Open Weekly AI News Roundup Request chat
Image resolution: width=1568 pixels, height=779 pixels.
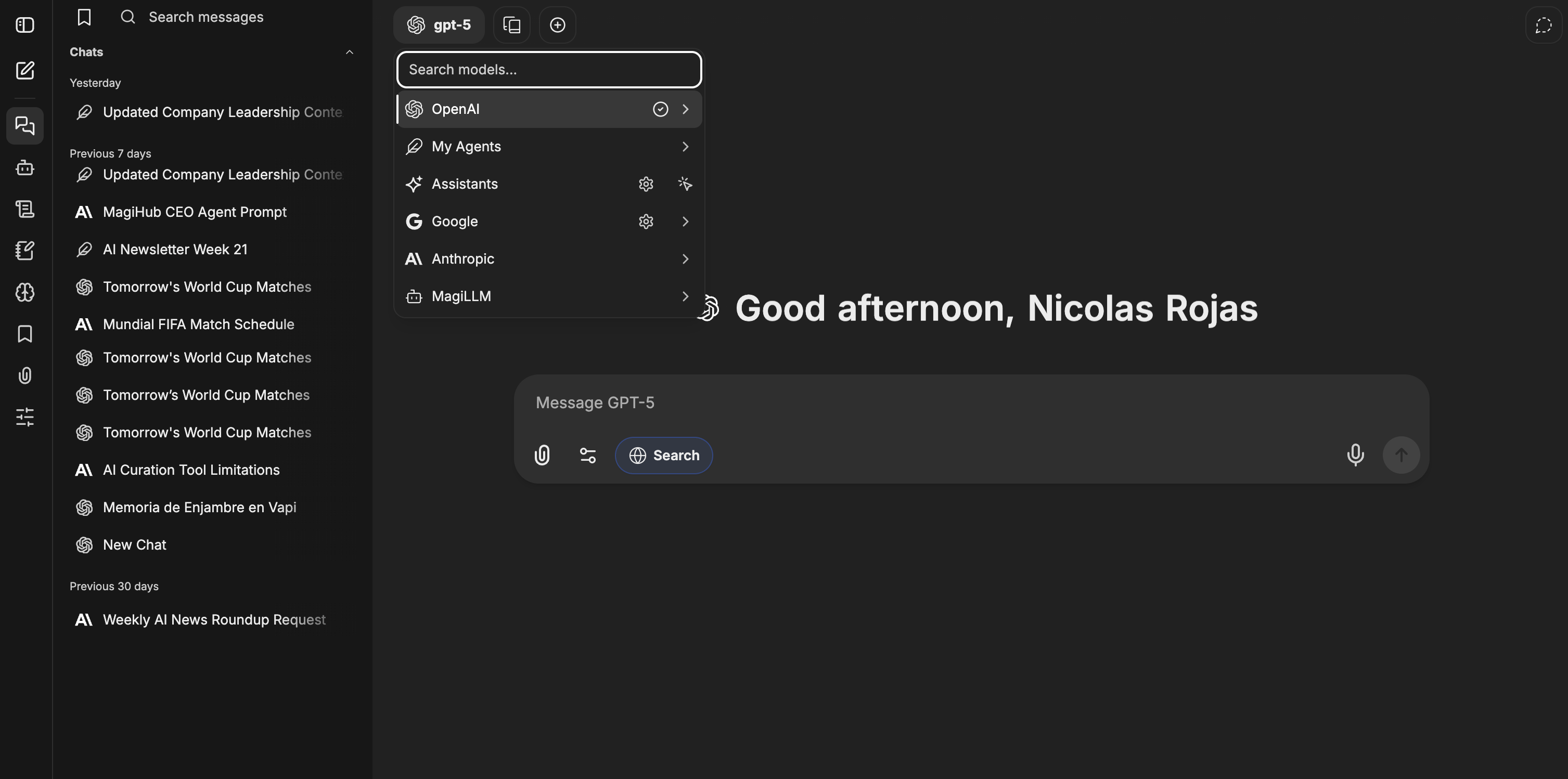click(212, 619)
